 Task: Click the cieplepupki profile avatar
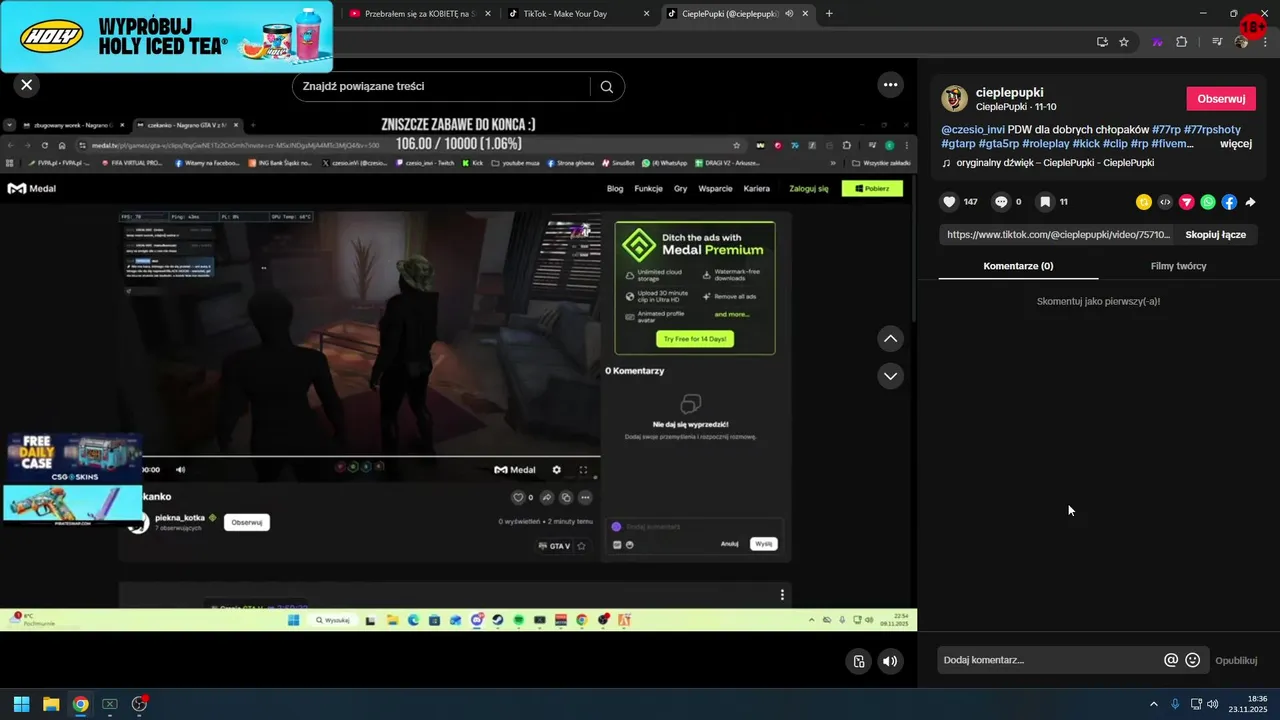click(955, 98)
